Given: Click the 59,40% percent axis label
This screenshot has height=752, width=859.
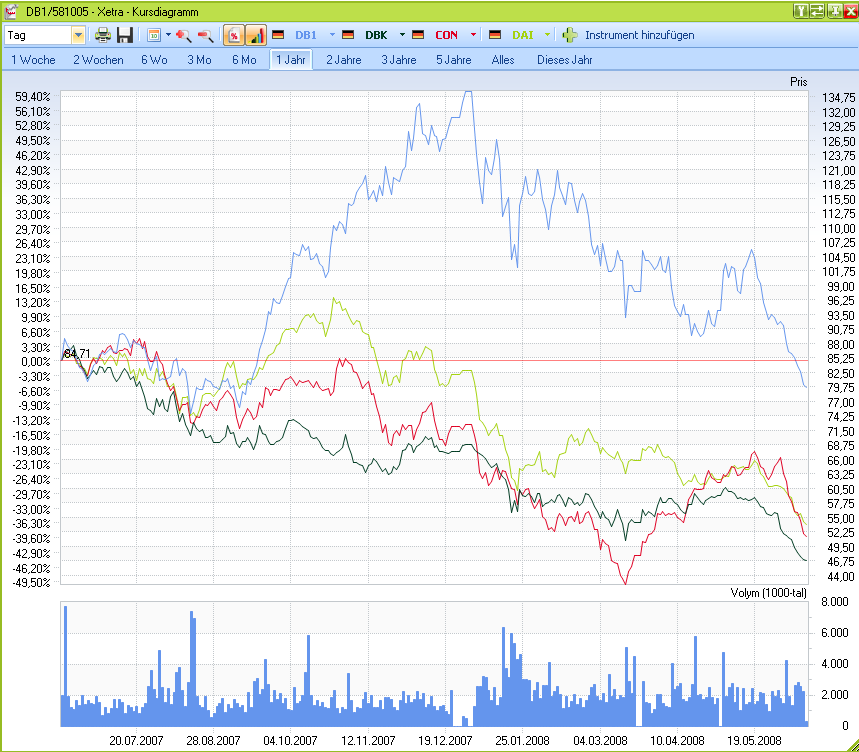Looking at the screenshot, I should 33,97.
